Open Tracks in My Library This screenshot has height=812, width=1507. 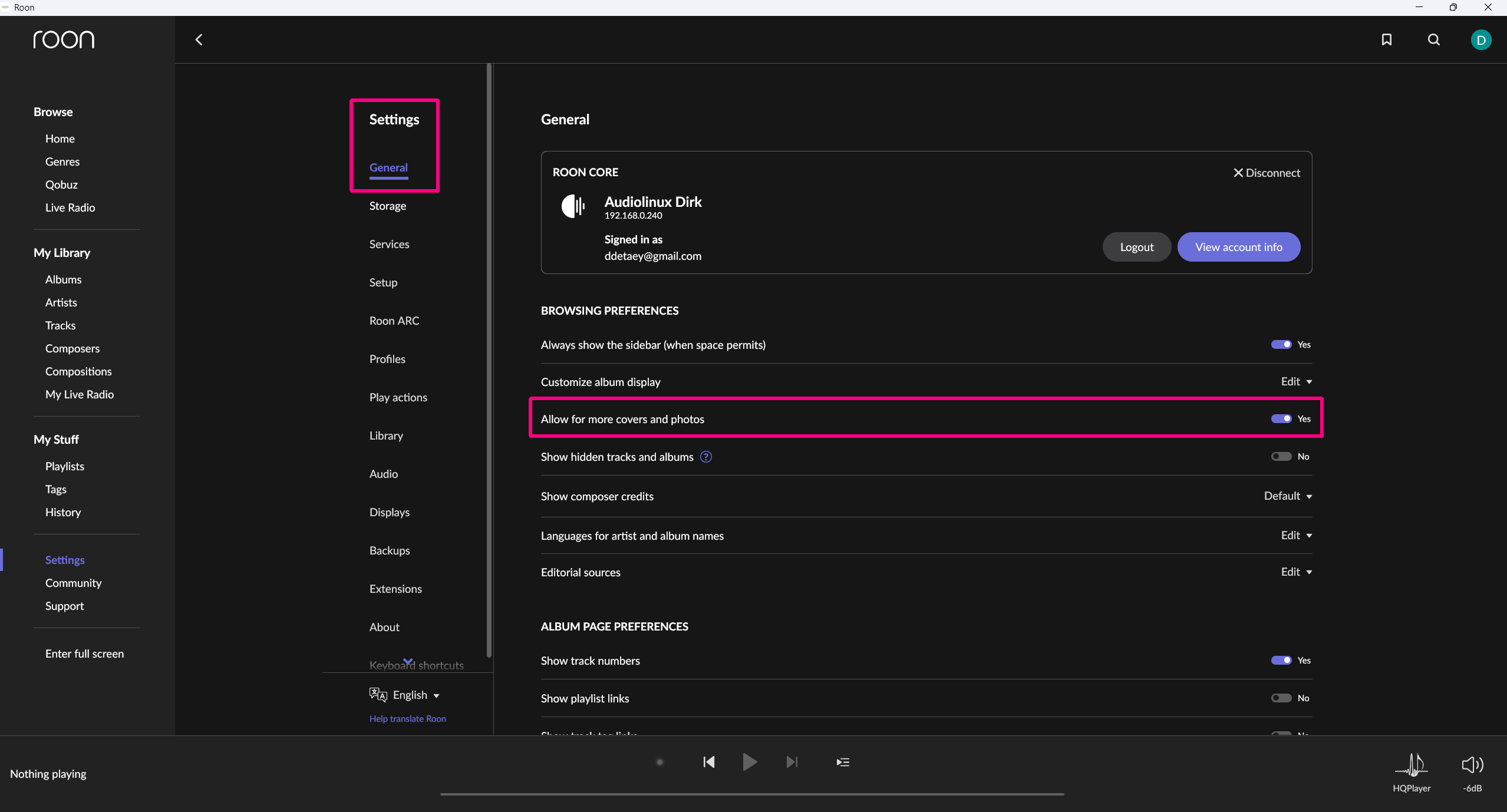61,326
